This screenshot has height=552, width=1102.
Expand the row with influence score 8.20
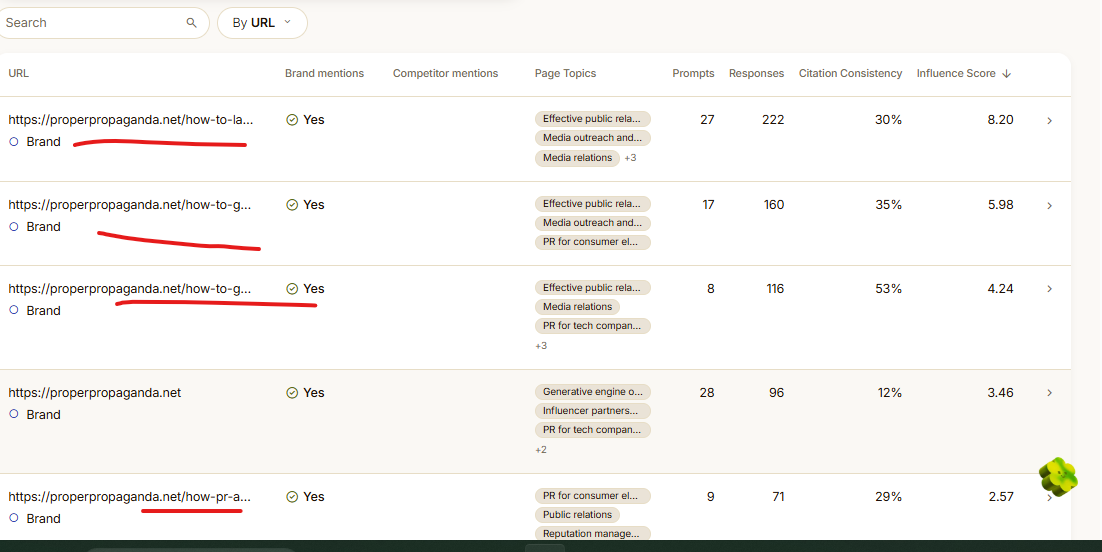click(1049, 121)
